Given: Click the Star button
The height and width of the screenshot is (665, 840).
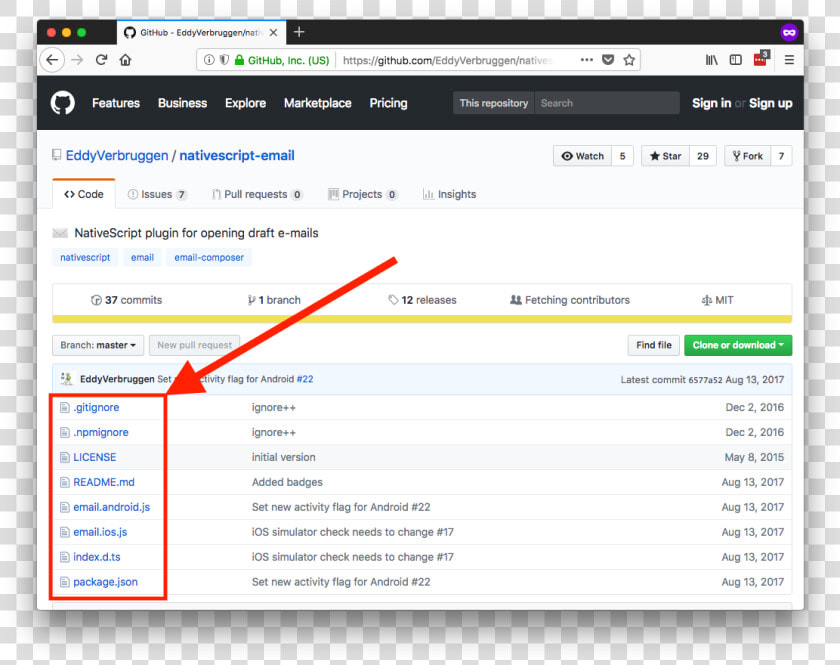Looking at the screenshot, I should [x=665, y=156].
